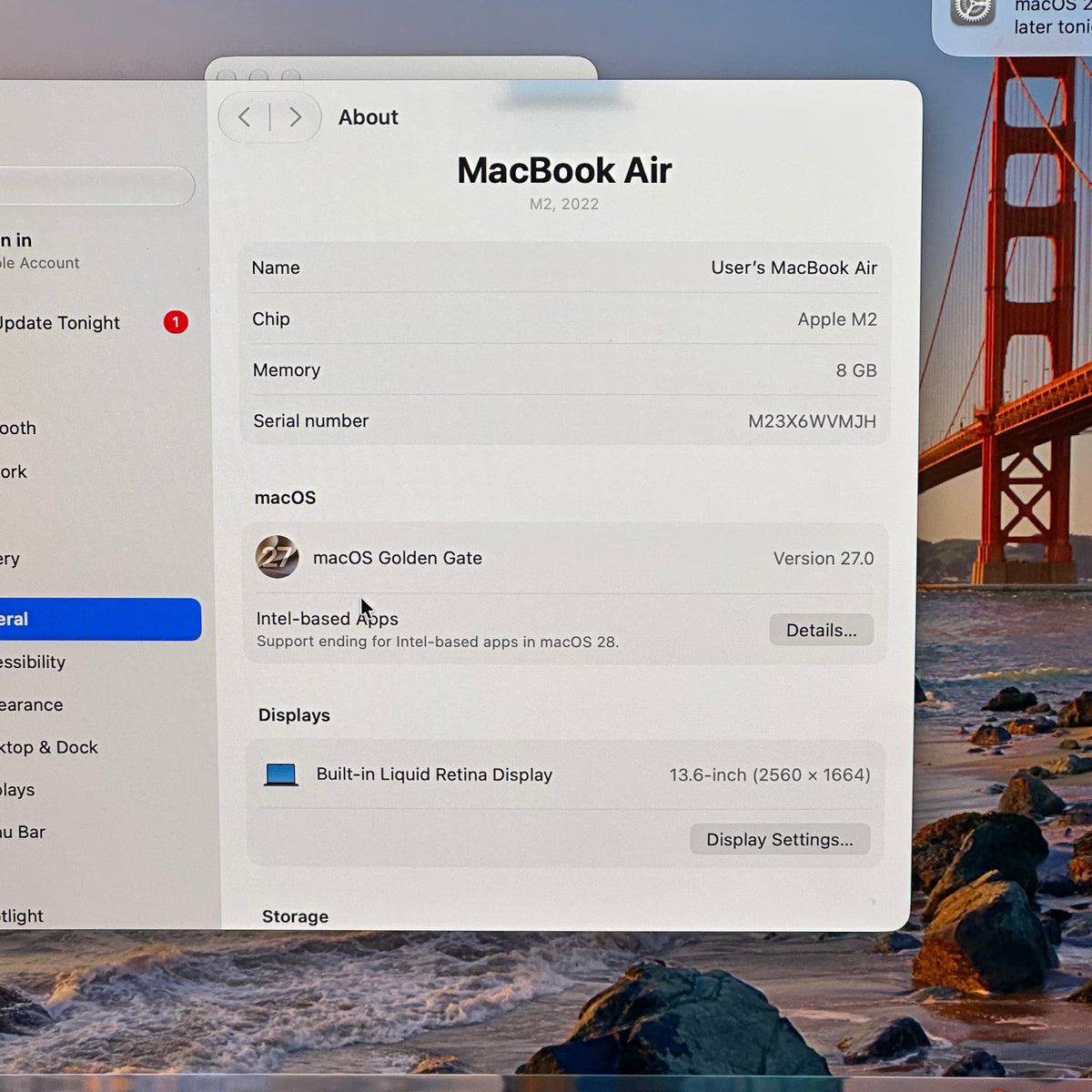Click the name value "User's MacBook Air"
The height and width of the screenshot is (1092, 1092).
tap(794, 268)
